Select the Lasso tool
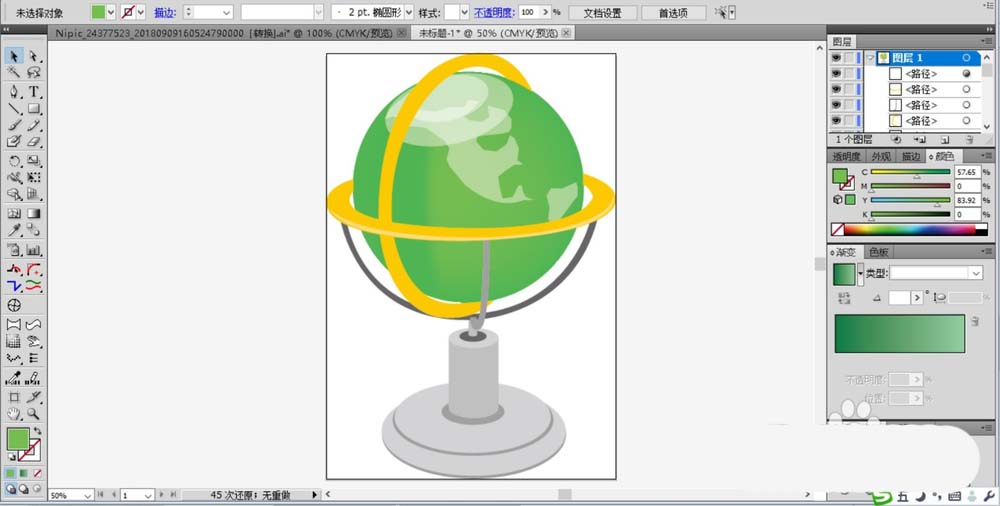The image size is (1000, 506). pyautogui.click(x=33, y=73)
